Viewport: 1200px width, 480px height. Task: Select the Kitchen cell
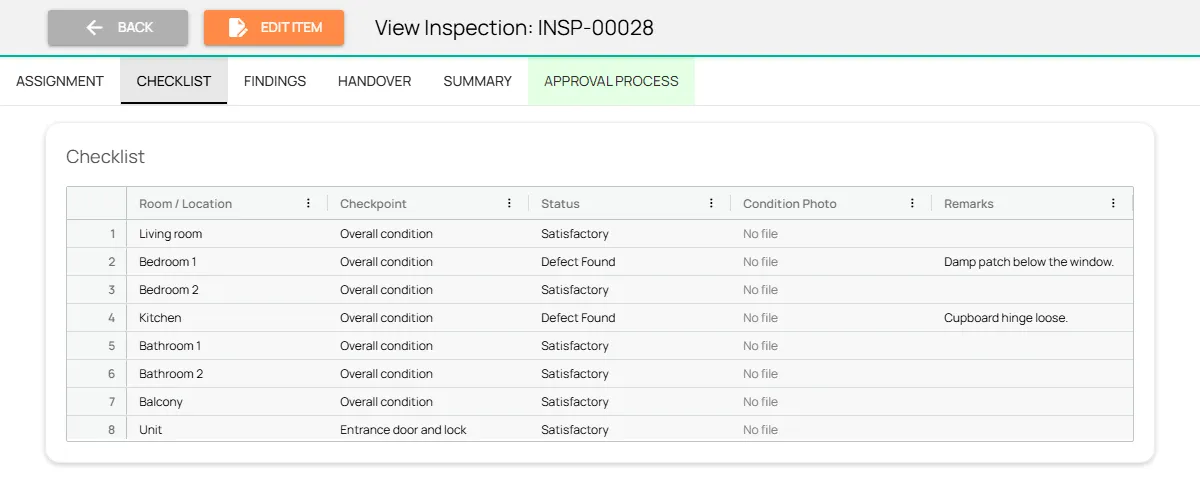pos(227,318)
